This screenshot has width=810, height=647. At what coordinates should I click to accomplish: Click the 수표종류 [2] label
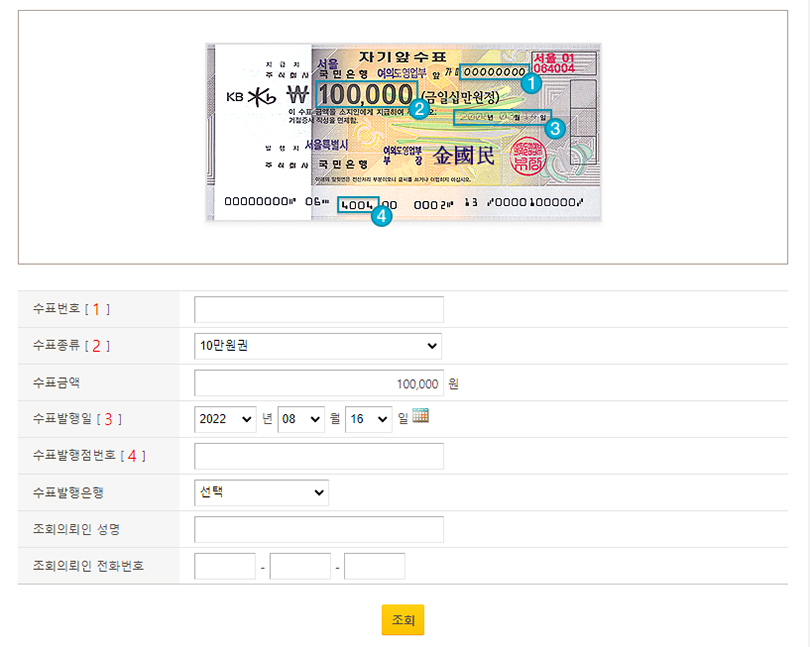tap(71, 346)
